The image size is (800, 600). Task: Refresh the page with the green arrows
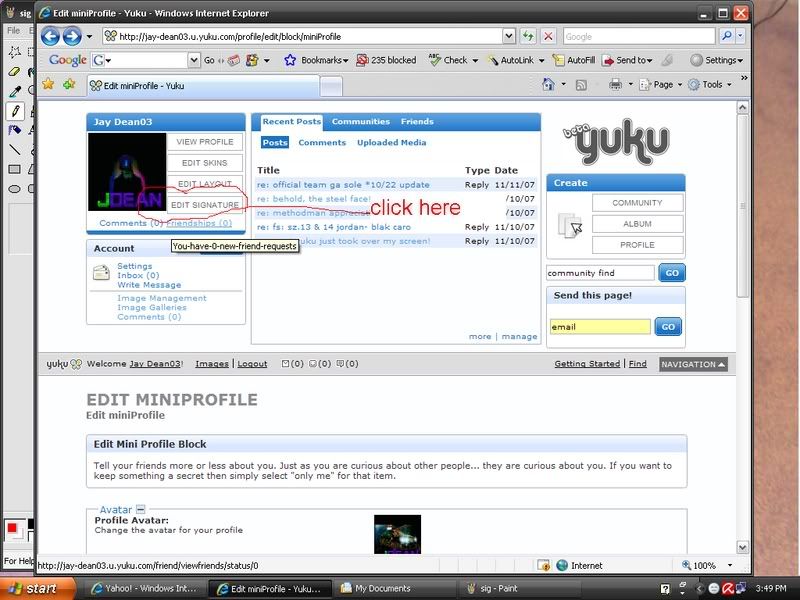click(x=528, y=36)
